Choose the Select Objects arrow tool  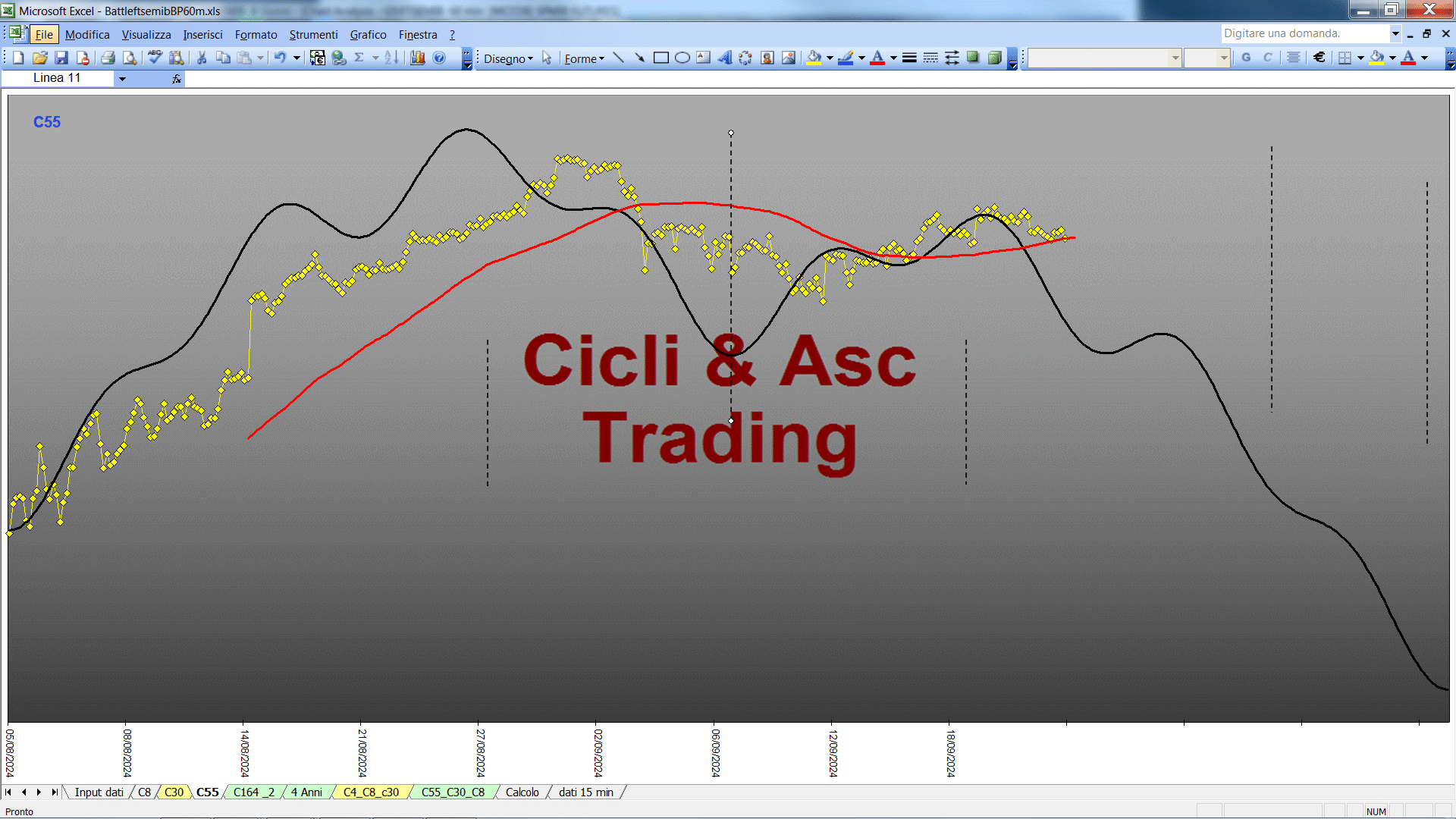pyautogui.click(x=547, y=58)
